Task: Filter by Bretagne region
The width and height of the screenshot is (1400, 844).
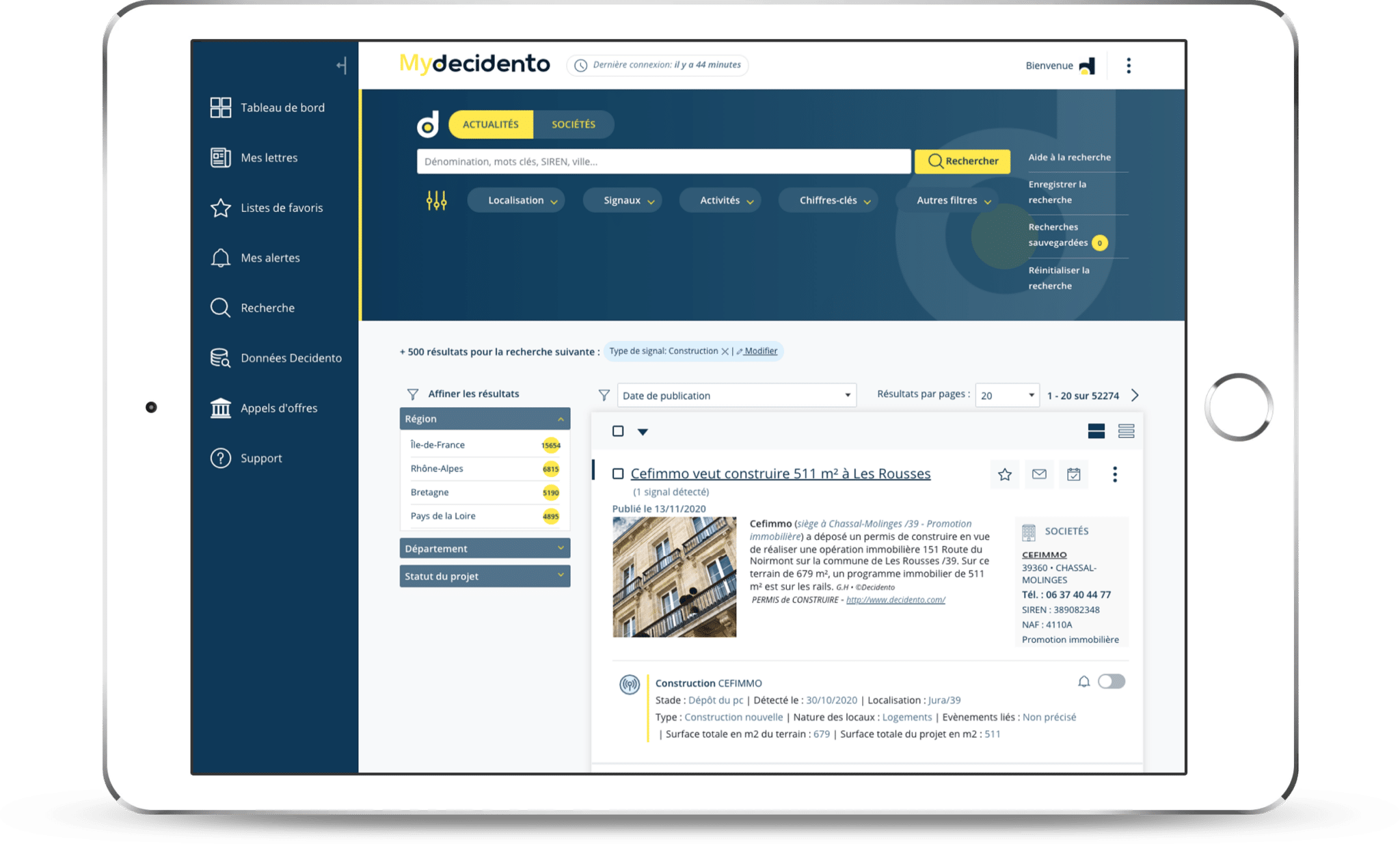Action: (485, 493)
